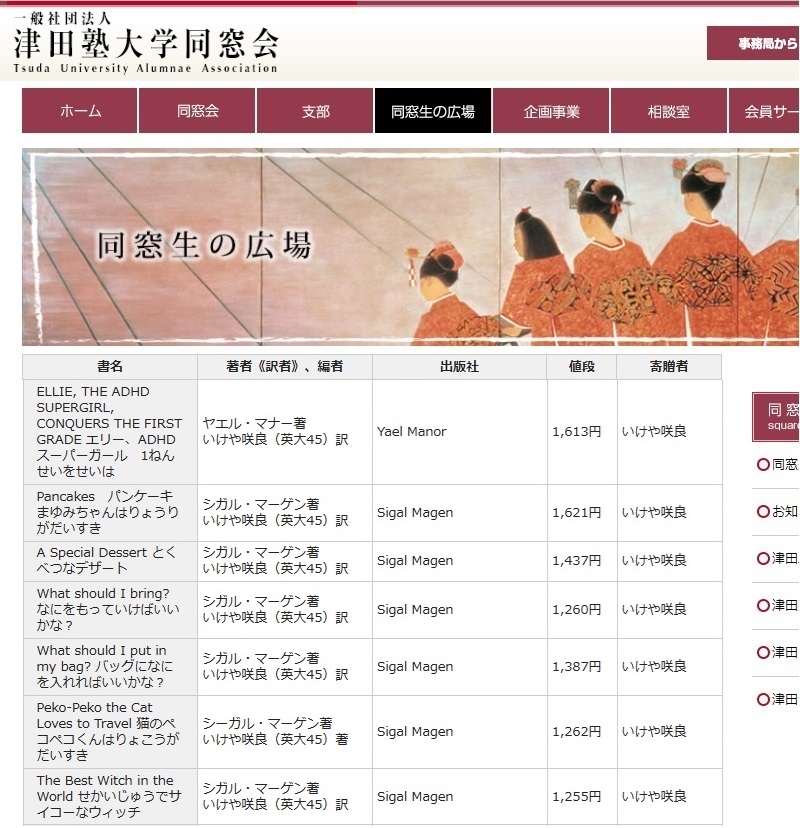Open the 同窓 square sidebar heading
The image size is (800, 828).
(776, 417)
